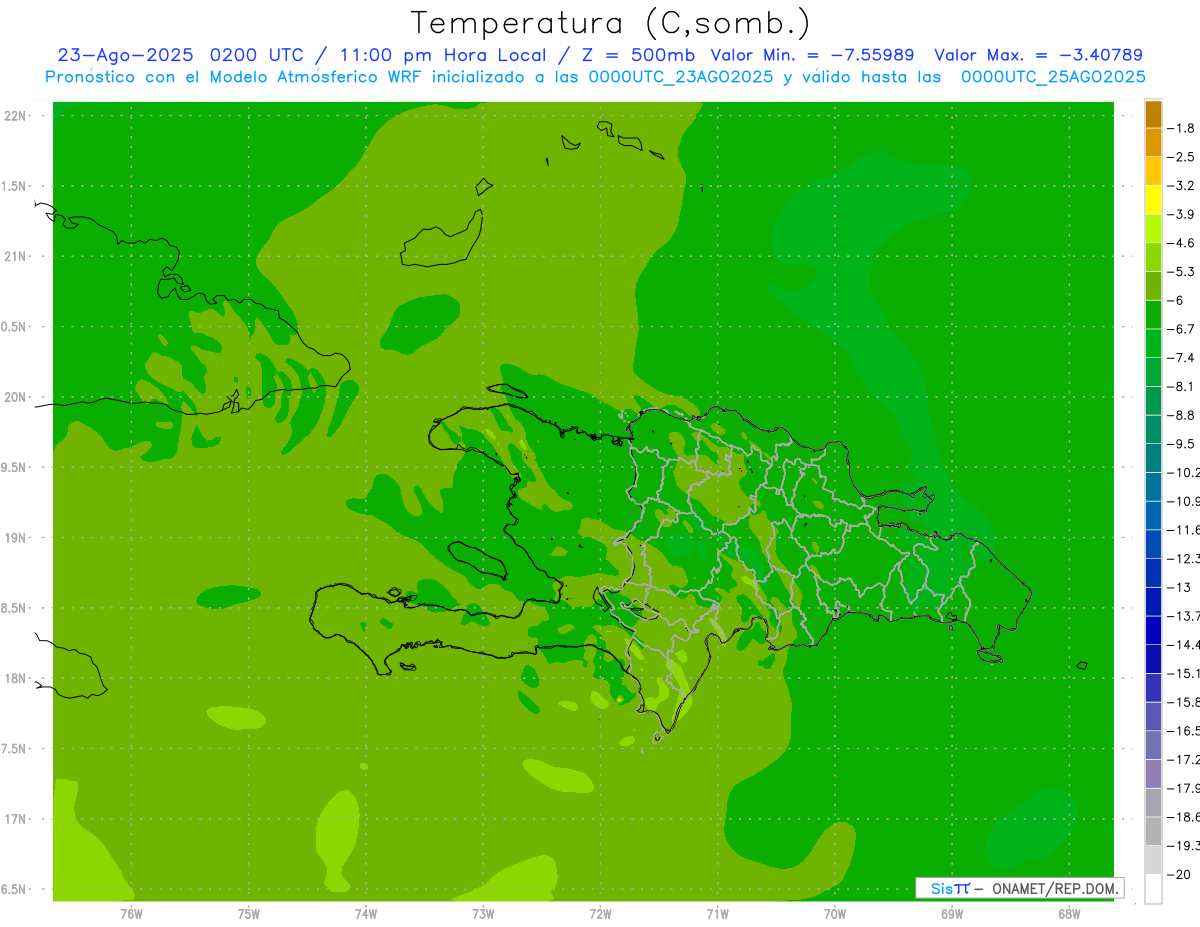Pick the colorbar segment between -6 and -6.7
The width and height of the screenshot is (1200, 927).
point(1153,314)
